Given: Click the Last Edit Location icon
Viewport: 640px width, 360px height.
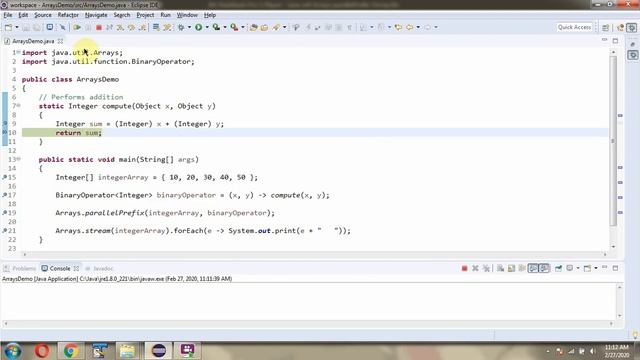Looking at the screenshot, I should click(x=398, y=27).
